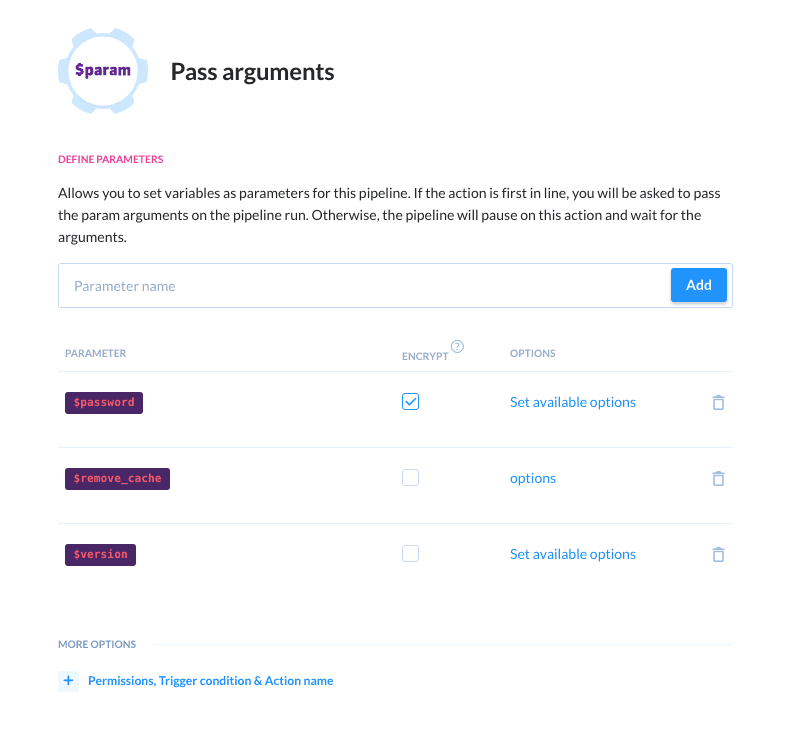The height and width of the screenshot is (739, 792).
Task: Set available options for $version
Action: (x=572, y=554)
